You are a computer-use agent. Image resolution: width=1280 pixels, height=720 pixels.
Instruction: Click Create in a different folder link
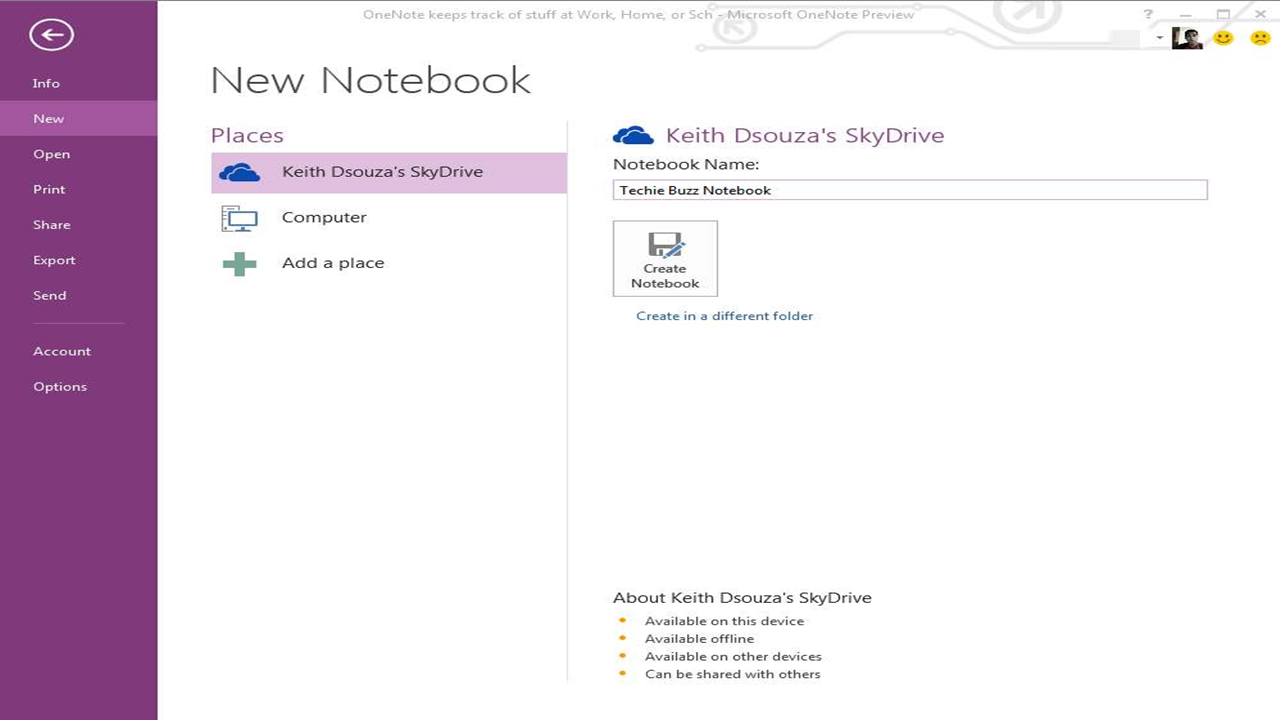[725, 316]
